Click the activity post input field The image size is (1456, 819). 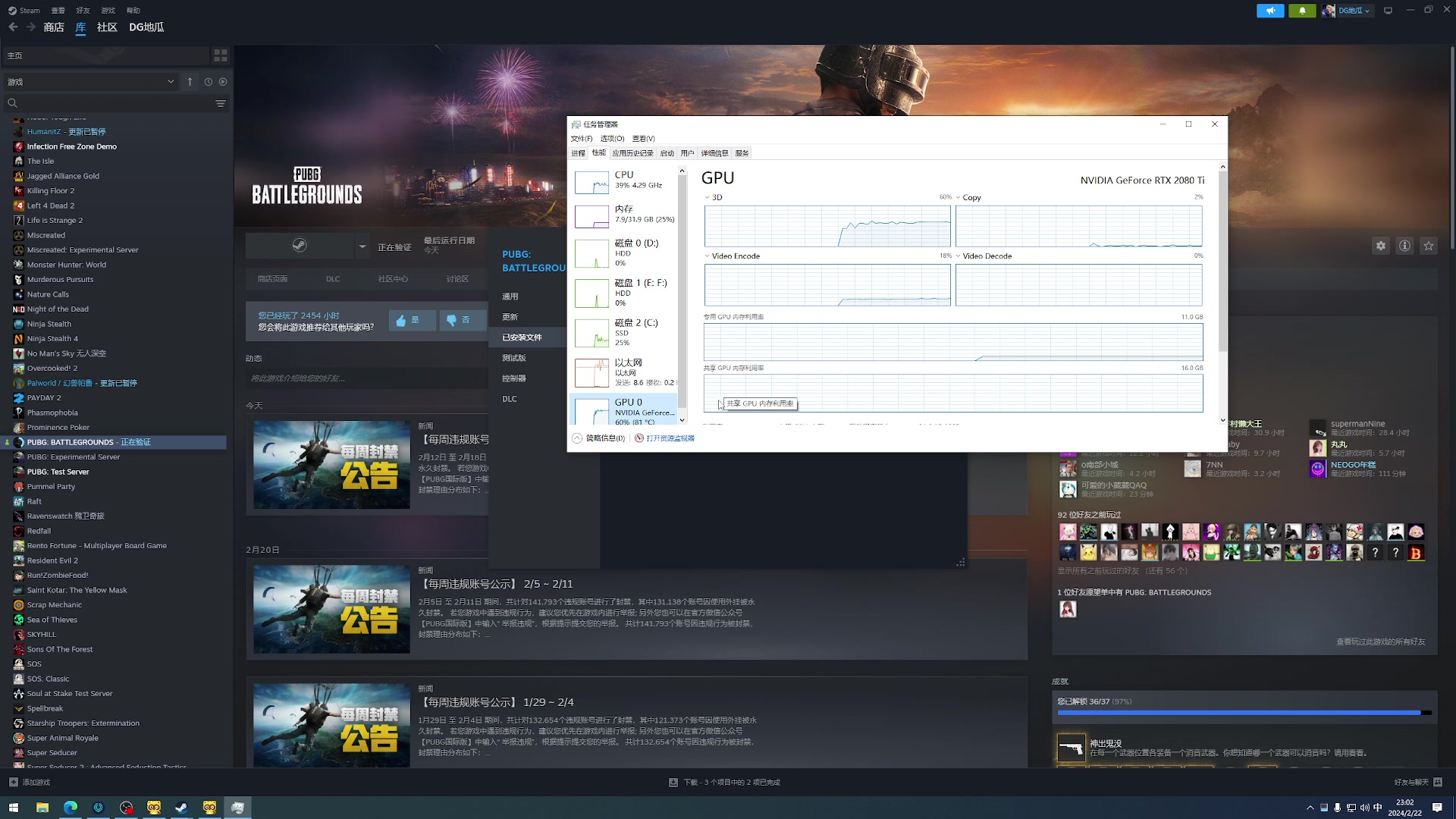coord(366,378)
